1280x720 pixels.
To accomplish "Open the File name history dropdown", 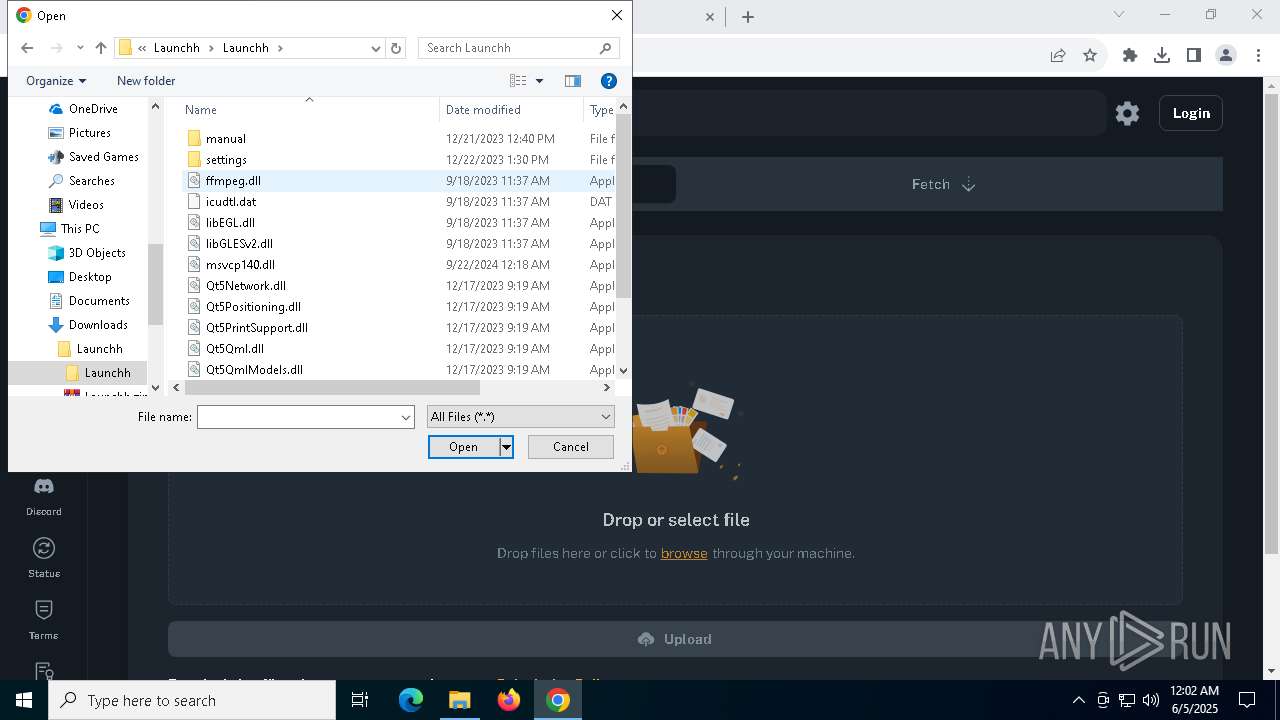I will click(406, 417).
